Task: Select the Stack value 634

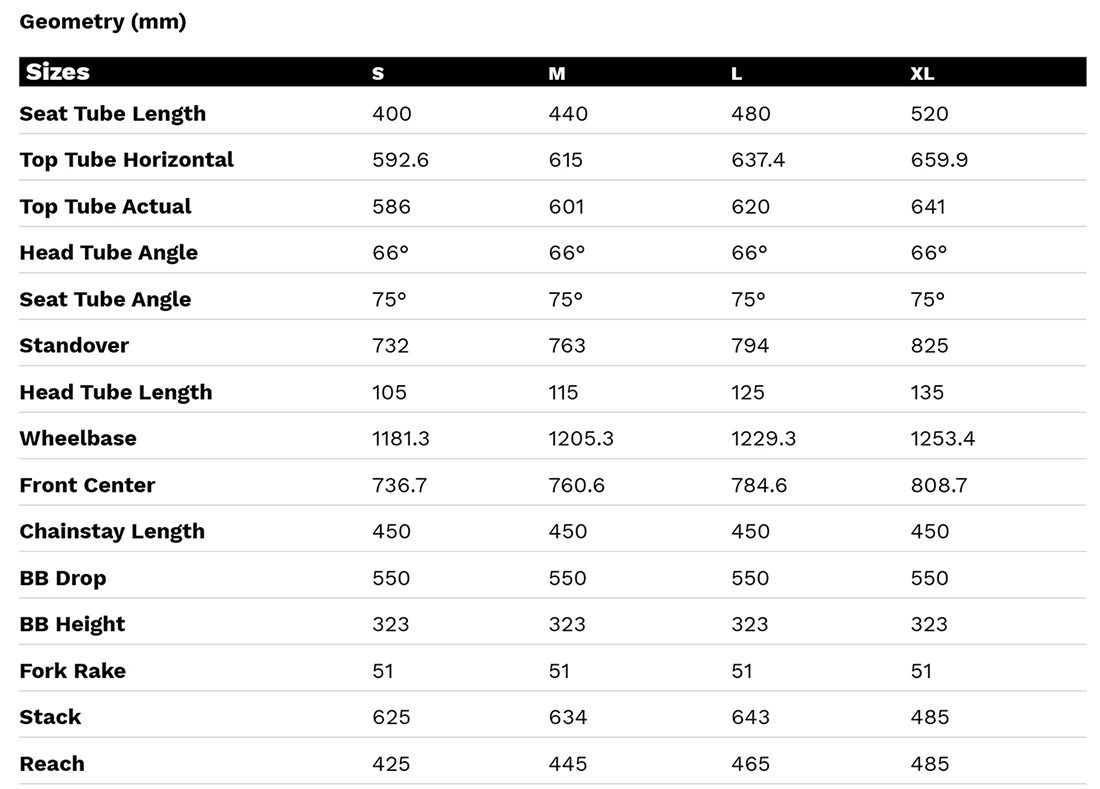Action: [x=567, y=717]
